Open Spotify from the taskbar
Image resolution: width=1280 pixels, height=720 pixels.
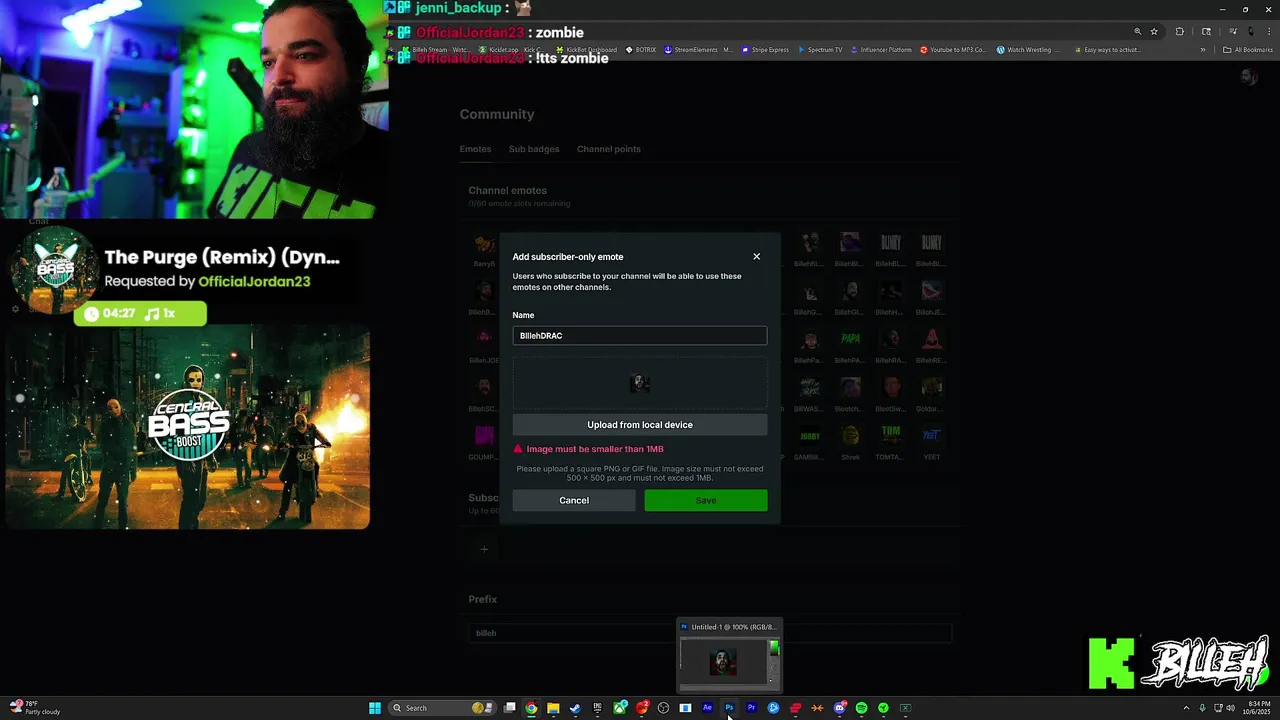click(x=861, y=708)
